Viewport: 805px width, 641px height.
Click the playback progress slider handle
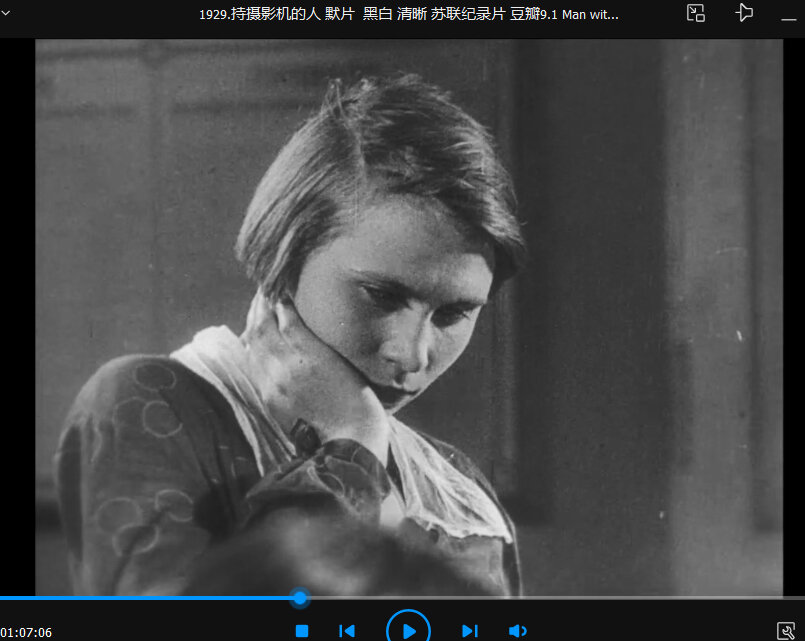coord(300,598)
